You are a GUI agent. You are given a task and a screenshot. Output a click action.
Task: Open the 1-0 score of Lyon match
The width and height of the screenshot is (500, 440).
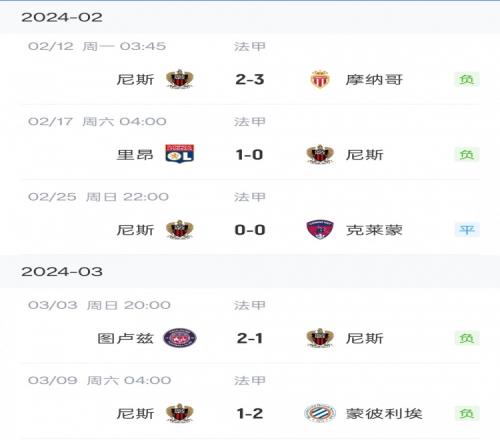(x=249, y=155)
